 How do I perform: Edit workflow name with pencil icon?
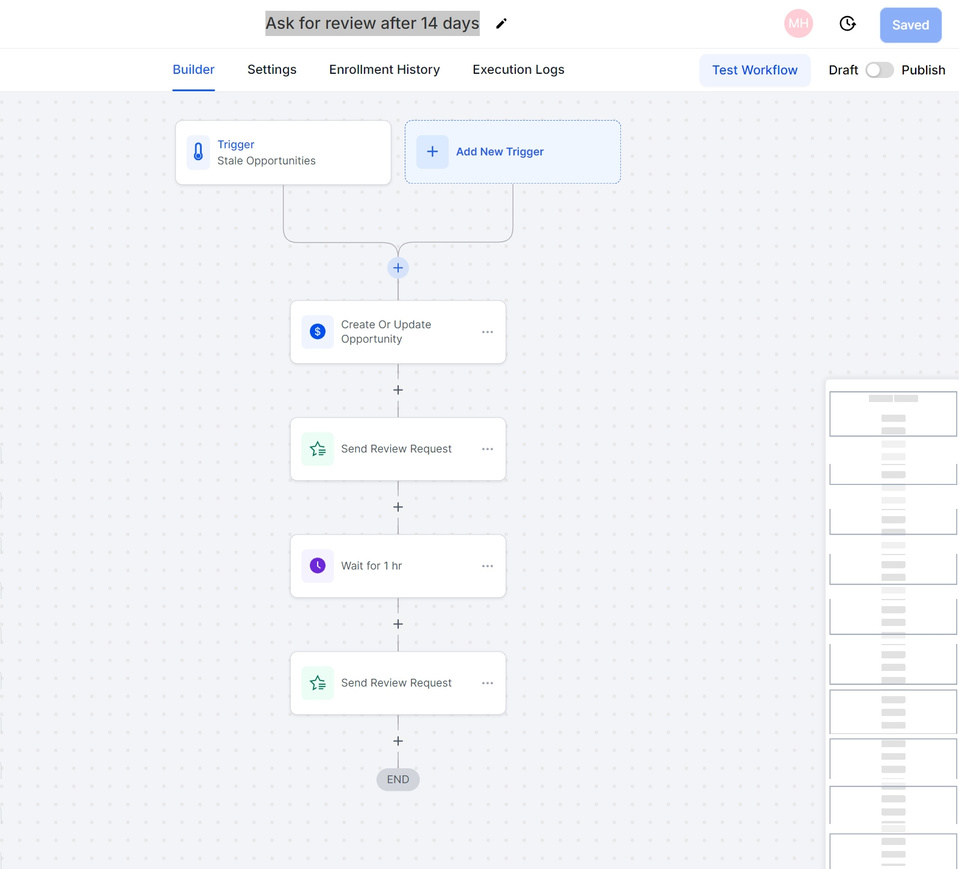(x=501, y=24)
